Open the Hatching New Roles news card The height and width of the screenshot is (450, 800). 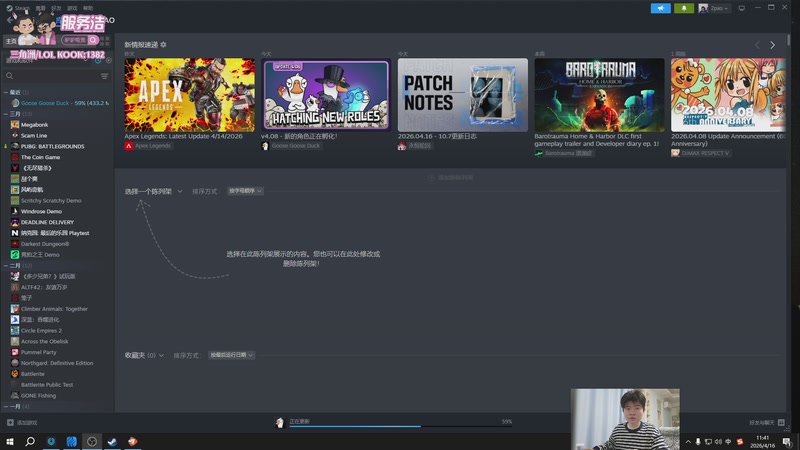click(x=326, y=95)
